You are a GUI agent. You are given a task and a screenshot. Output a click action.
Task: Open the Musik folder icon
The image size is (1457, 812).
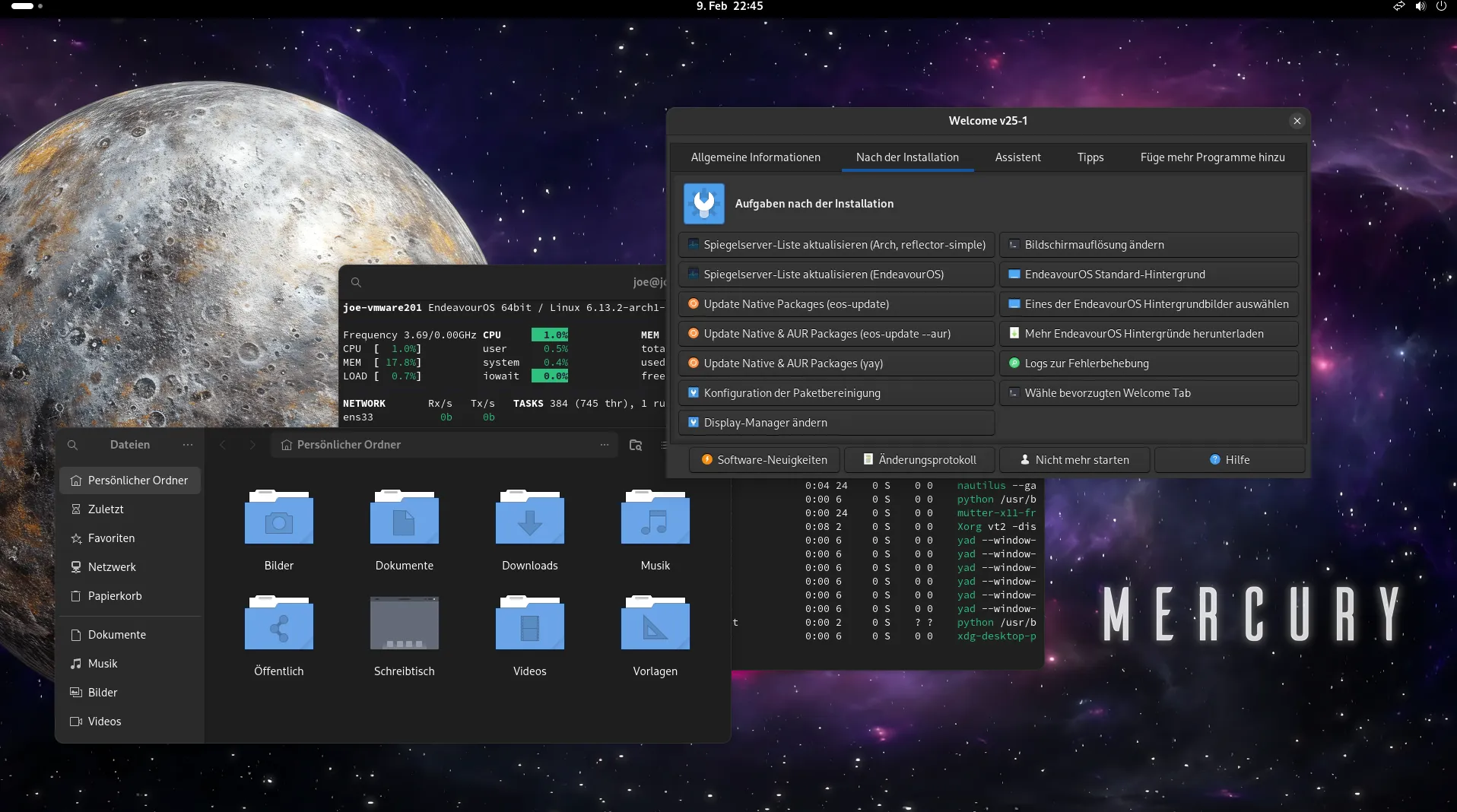pos(655,517)
